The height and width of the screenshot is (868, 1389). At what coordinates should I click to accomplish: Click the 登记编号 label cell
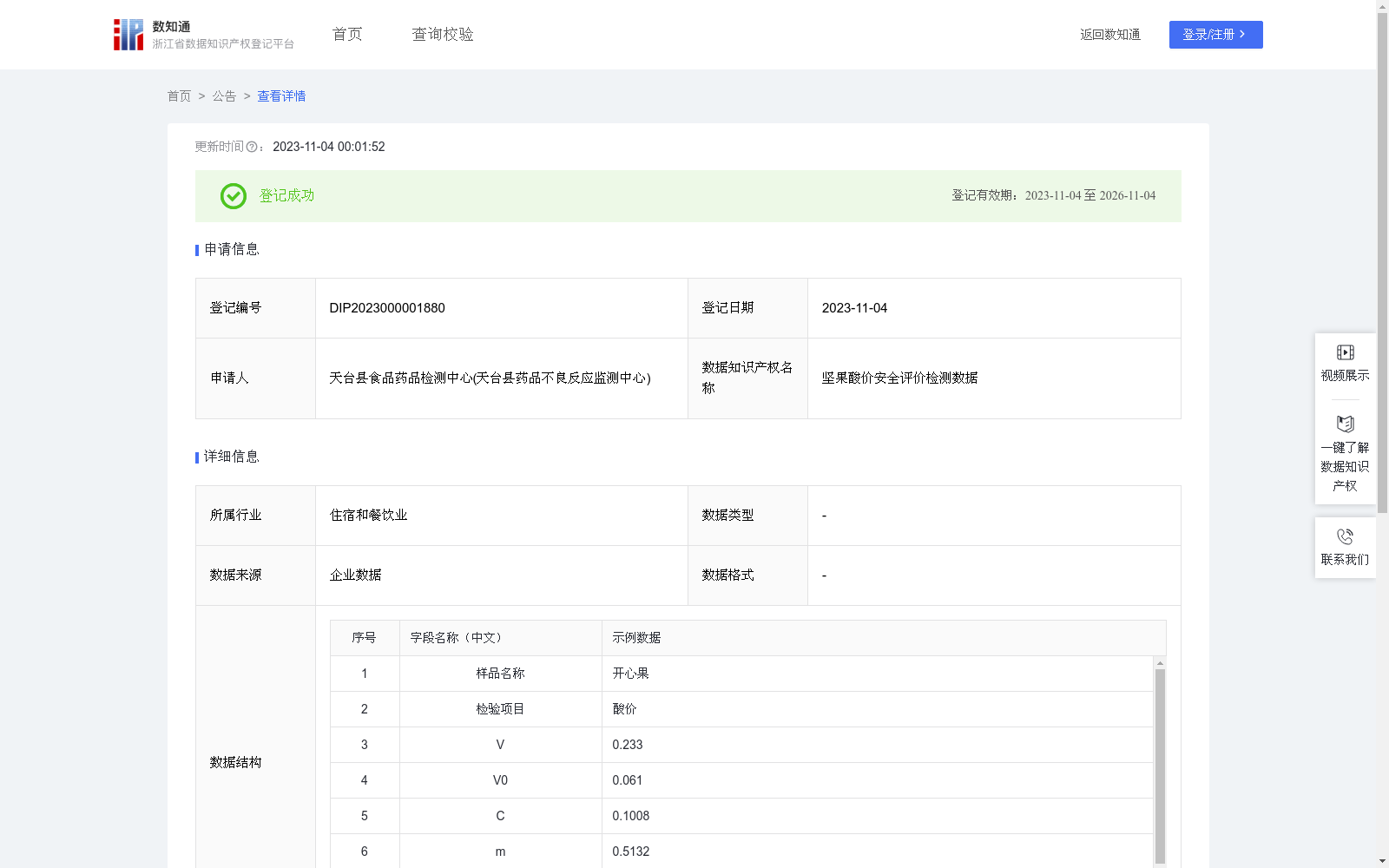(x=255, y=308)
